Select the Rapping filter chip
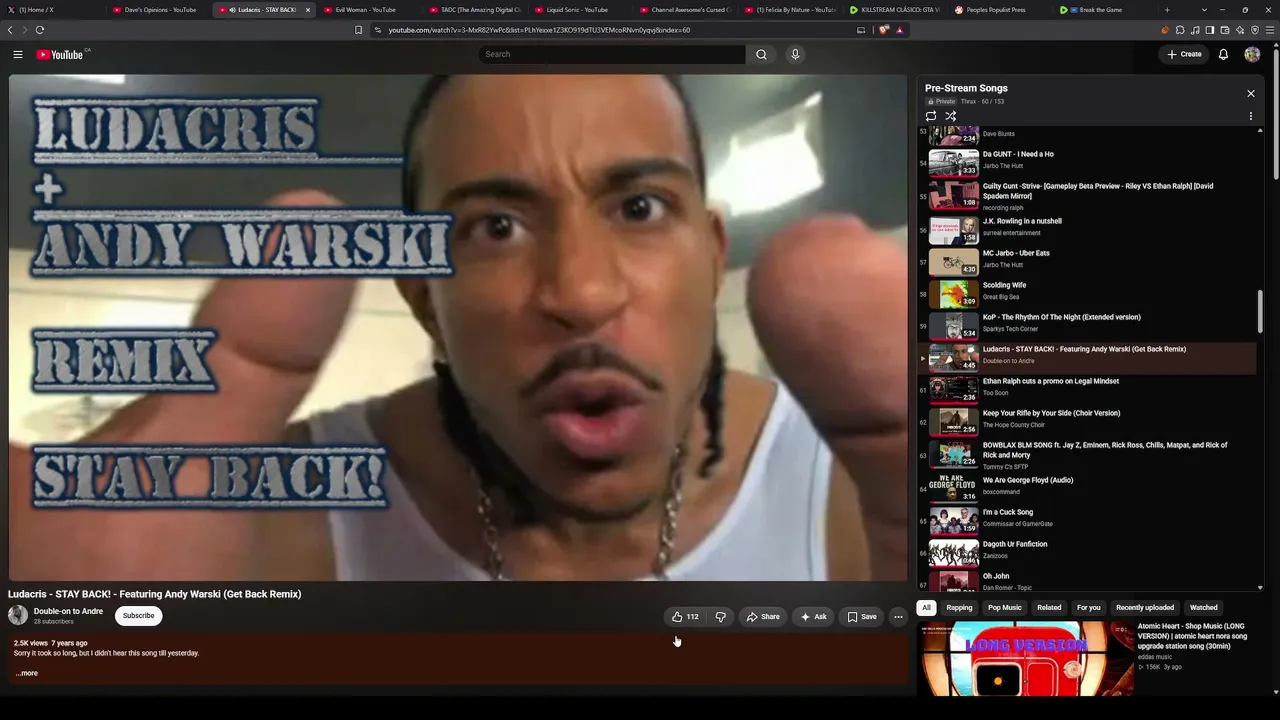Screen dimensions: 1280x720 pos(959,608)
